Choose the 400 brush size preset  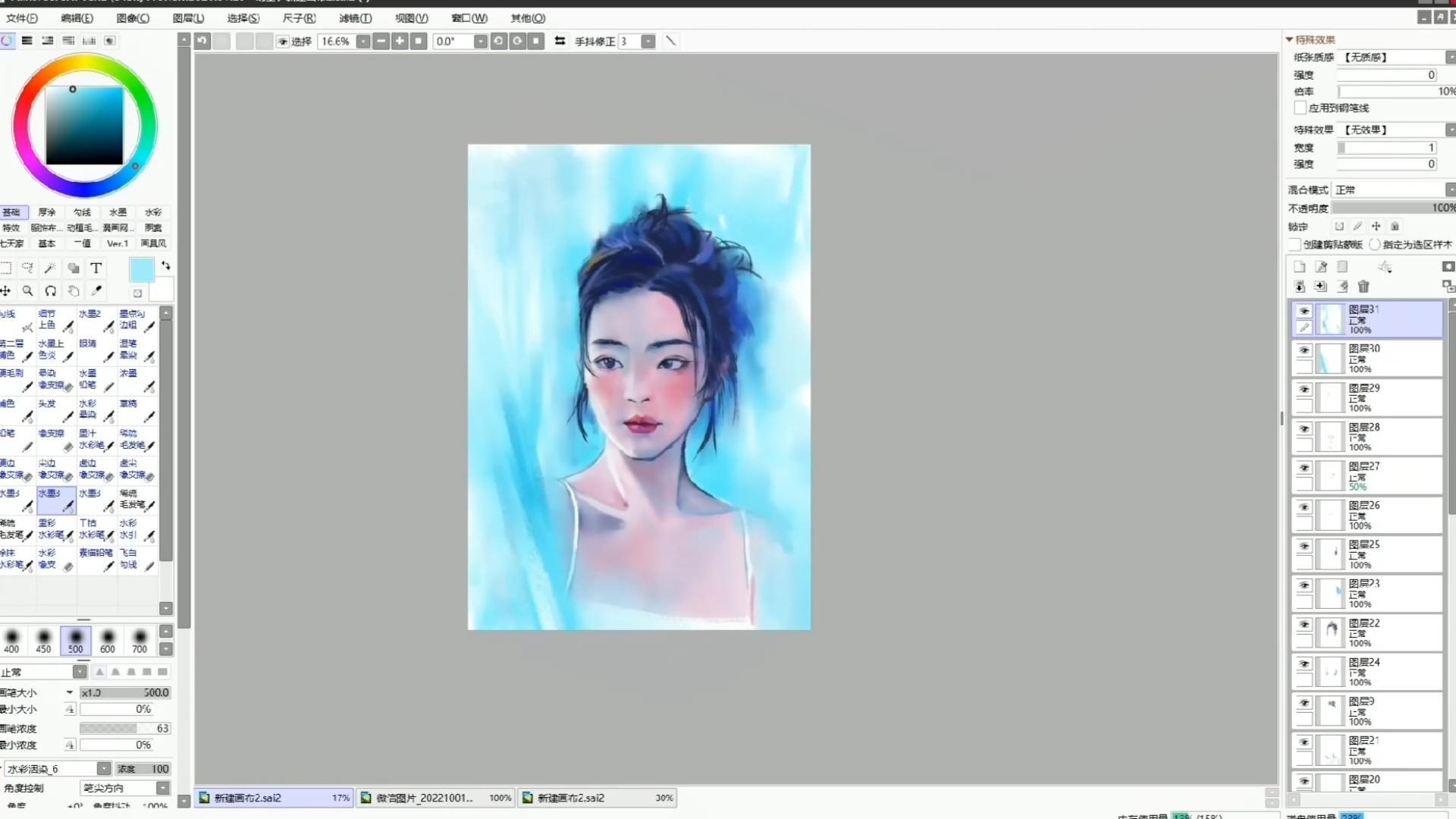coord(11,641)
